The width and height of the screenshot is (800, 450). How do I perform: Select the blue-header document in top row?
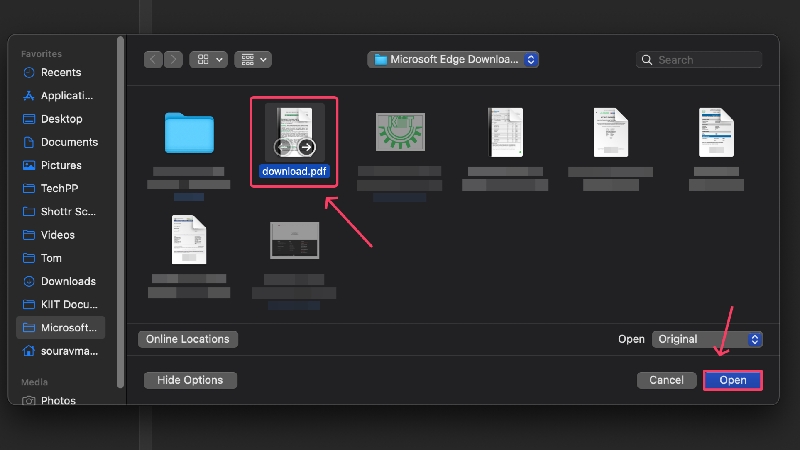point(716,133)
